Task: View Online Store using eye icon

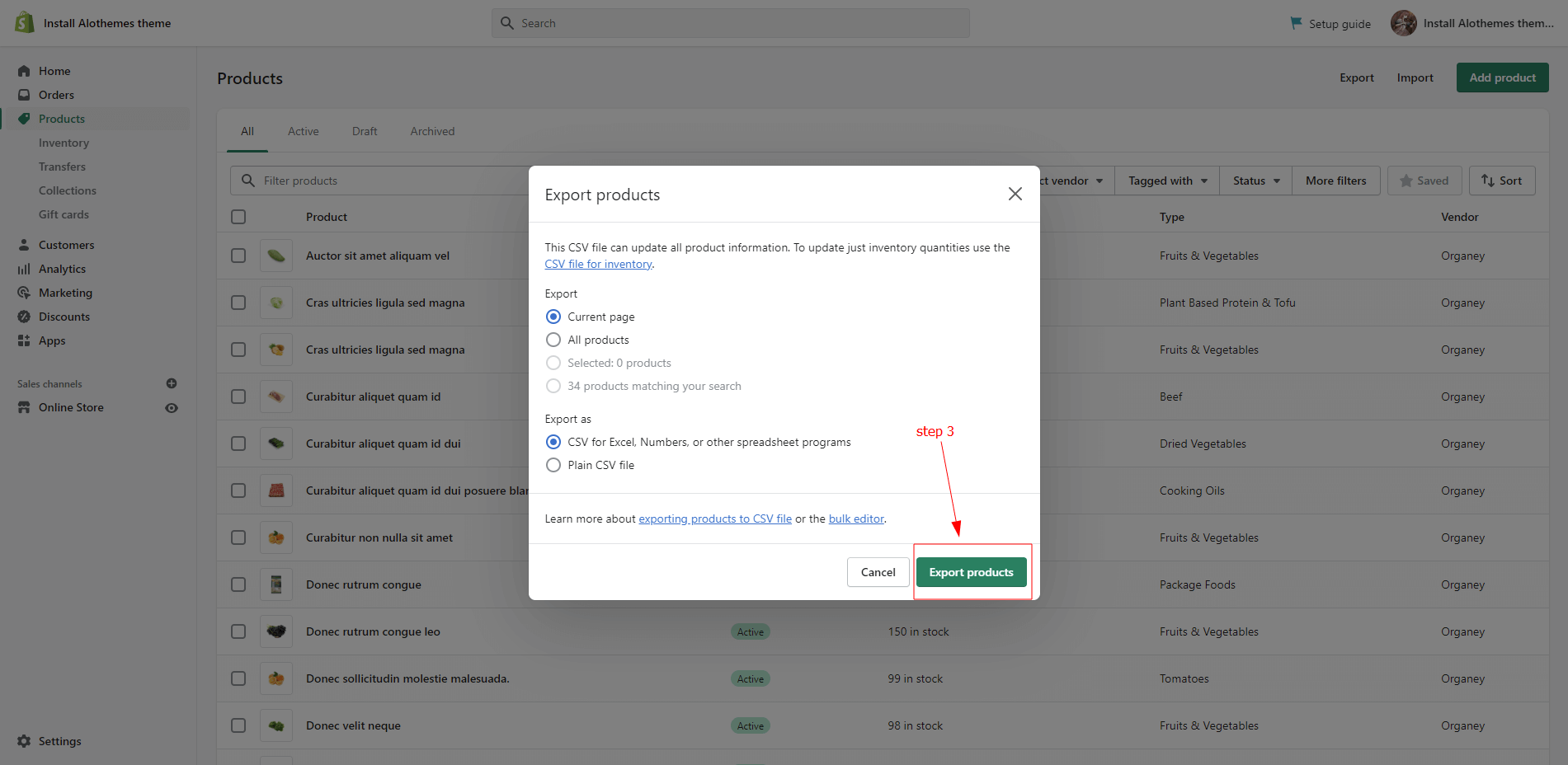Action: pos(172,408)
